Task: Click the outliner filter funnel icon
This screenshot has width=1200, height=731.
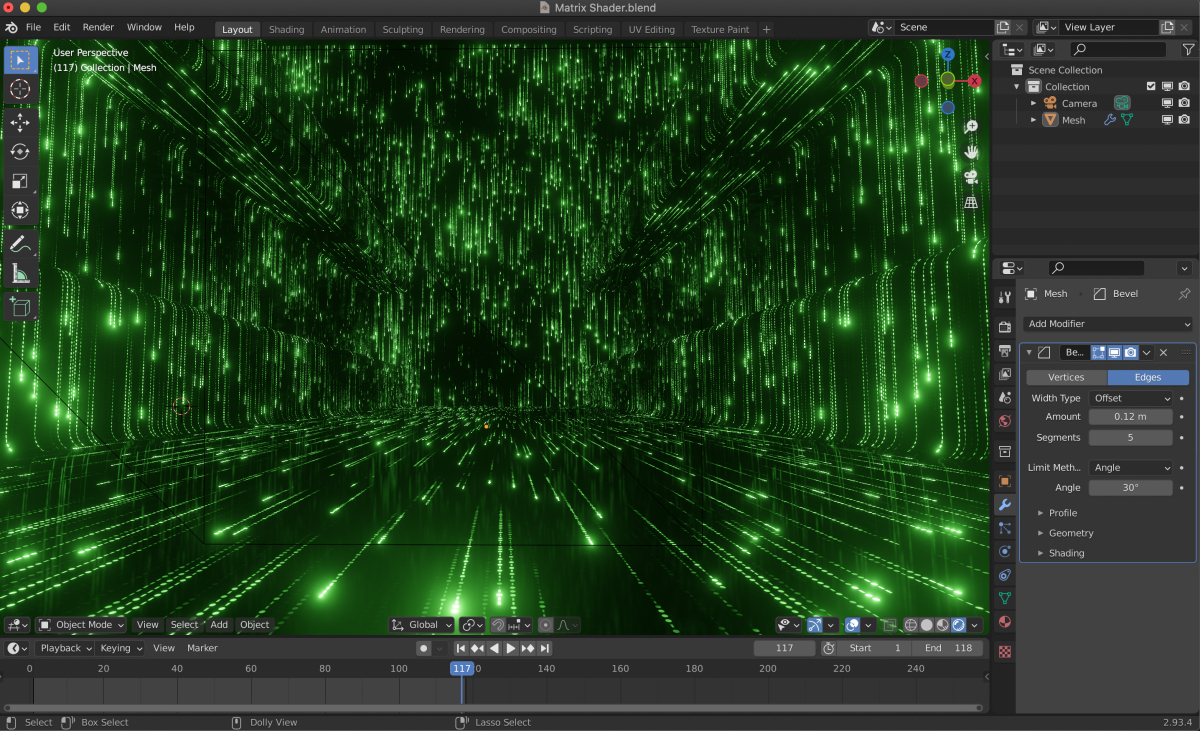Action: [x=1187, y=50]
